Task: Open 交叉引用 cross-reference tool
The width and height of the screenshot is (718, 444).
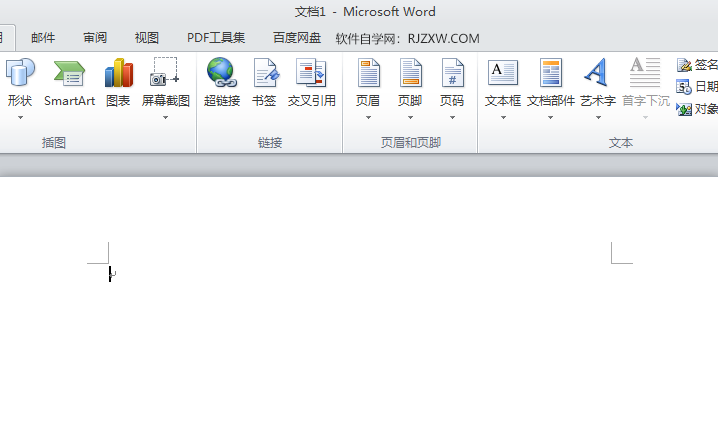Action: point(311,72)
